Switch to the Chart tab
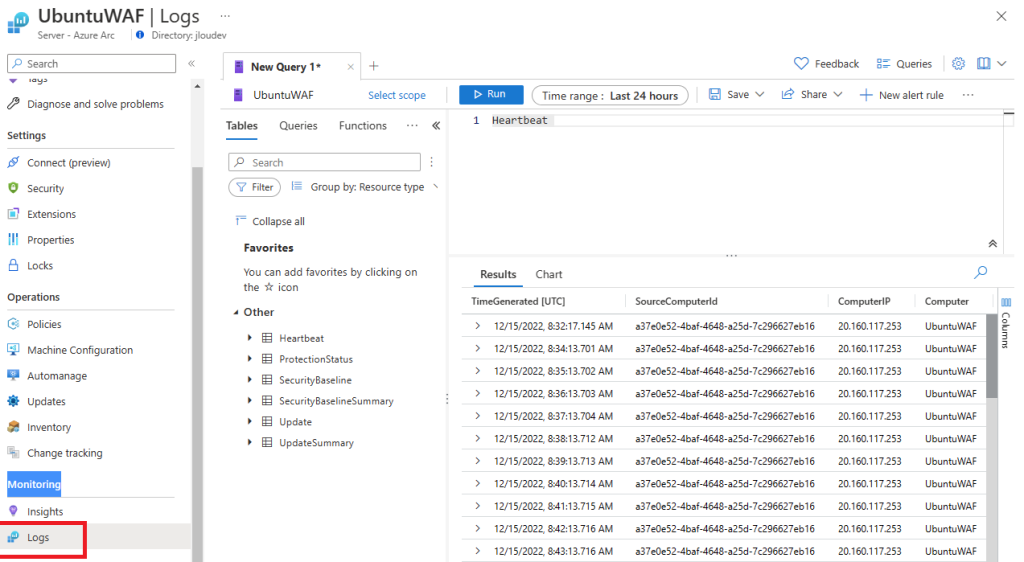1024x562 pixels. 549,275
